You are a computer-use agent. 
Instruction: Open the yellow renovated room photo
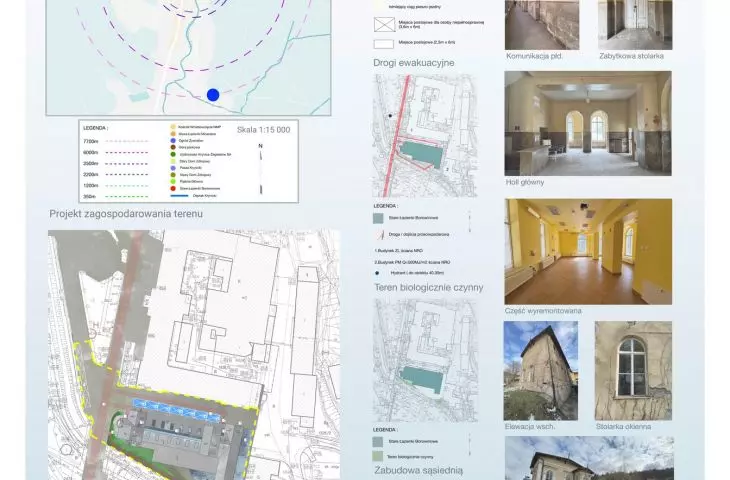tap(588, 252)
